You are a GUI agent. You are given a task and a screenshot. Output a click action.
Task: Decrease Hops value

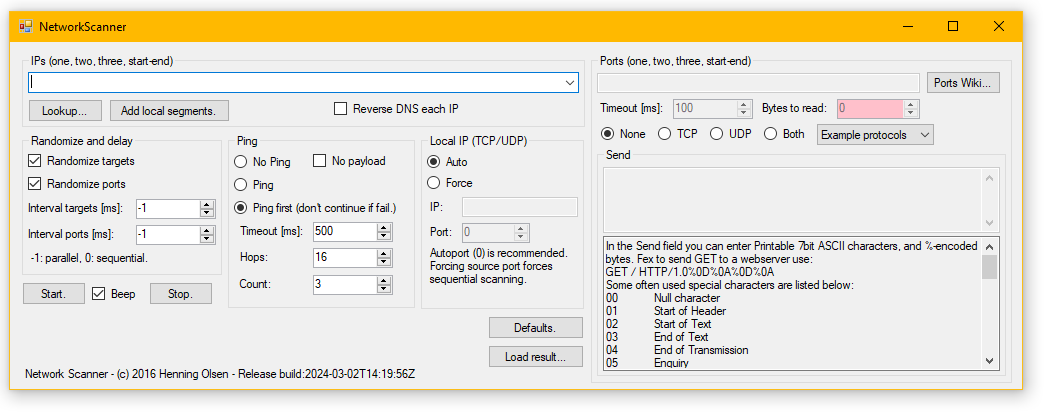[x=384, y=262]
